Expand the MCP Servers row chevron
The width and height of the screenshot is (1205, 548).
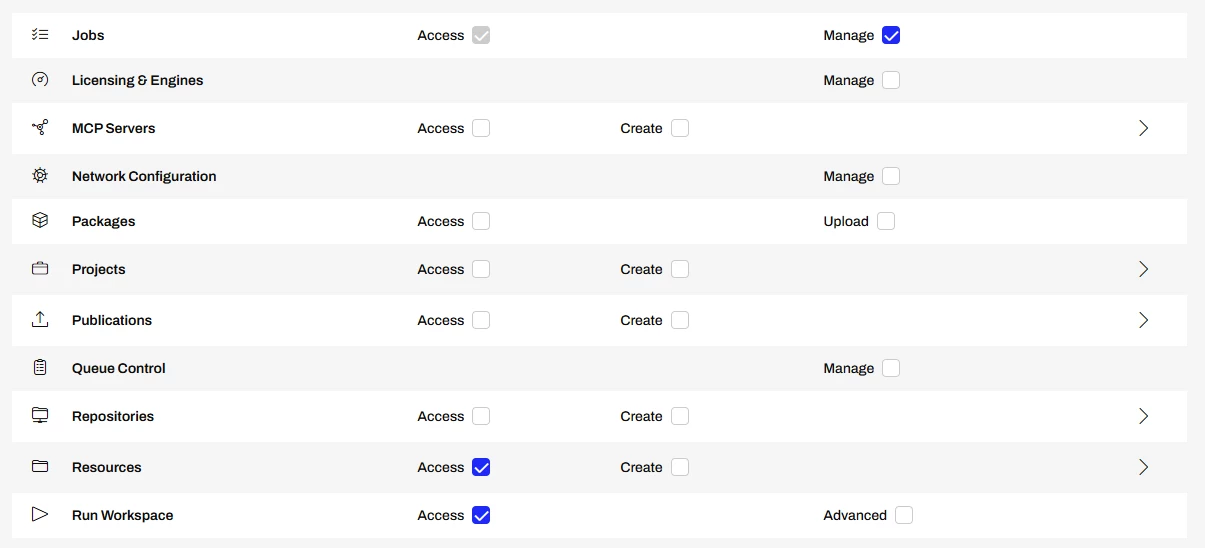click(x=1143, y=128)
